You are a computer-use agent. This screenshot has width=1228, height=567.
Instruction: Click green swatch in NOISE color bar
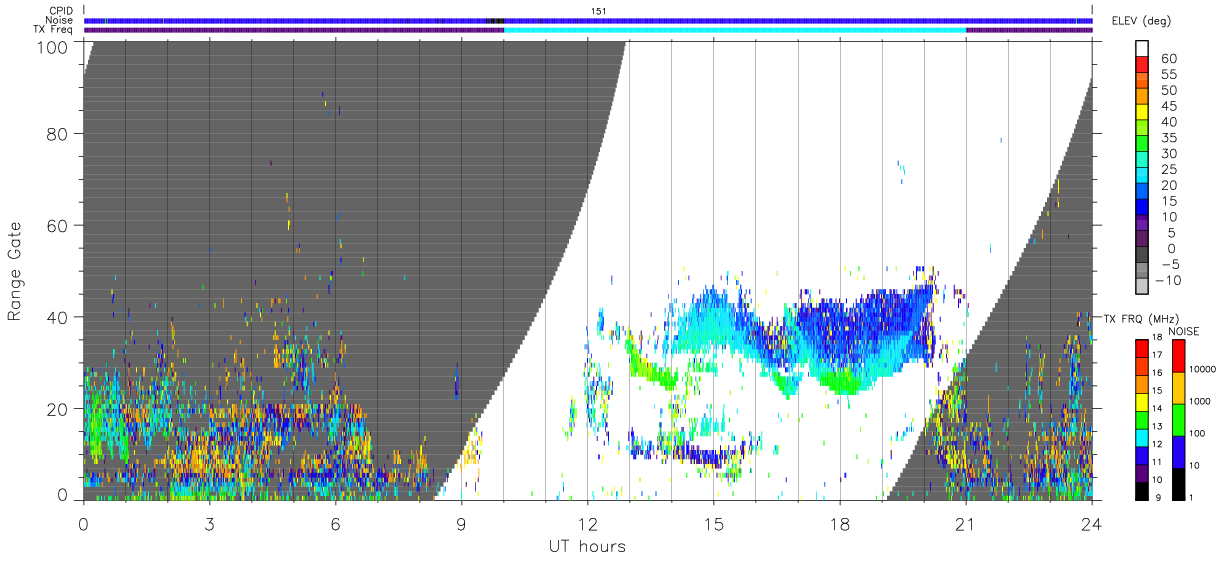pyautogui.click(x=1179, y=419)
